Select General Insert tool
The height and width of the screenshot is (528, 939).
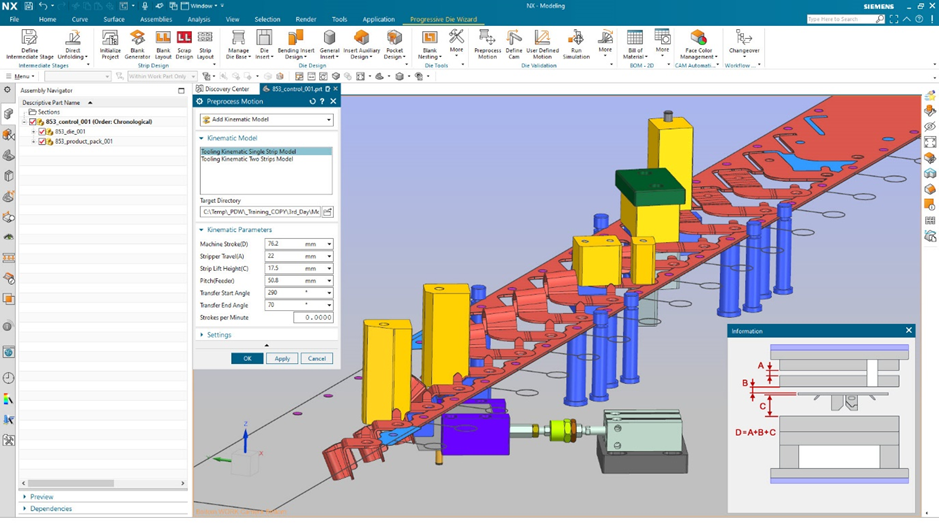(329, 45)
